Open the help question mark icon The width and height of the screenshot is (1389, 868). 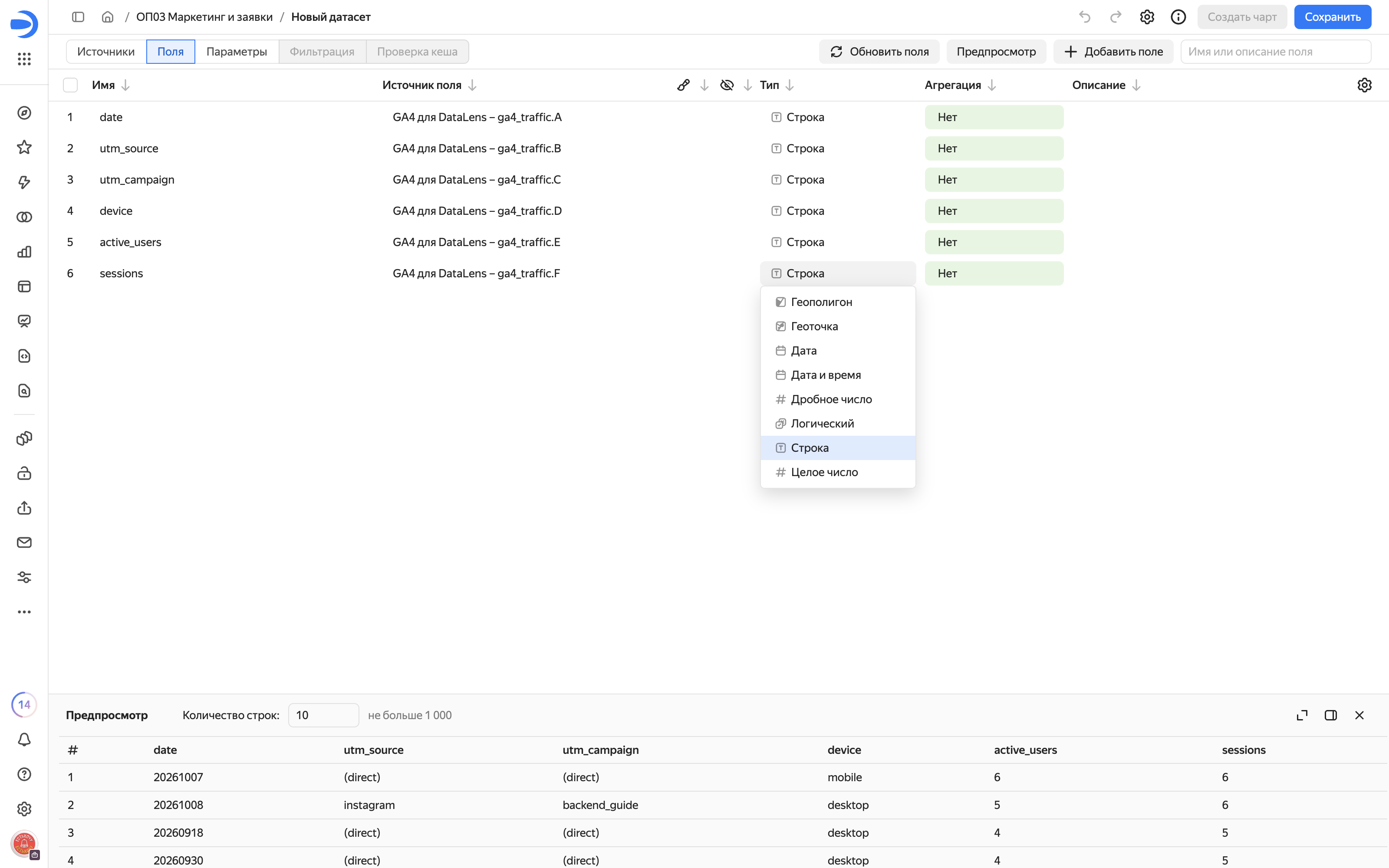[24, 774]
